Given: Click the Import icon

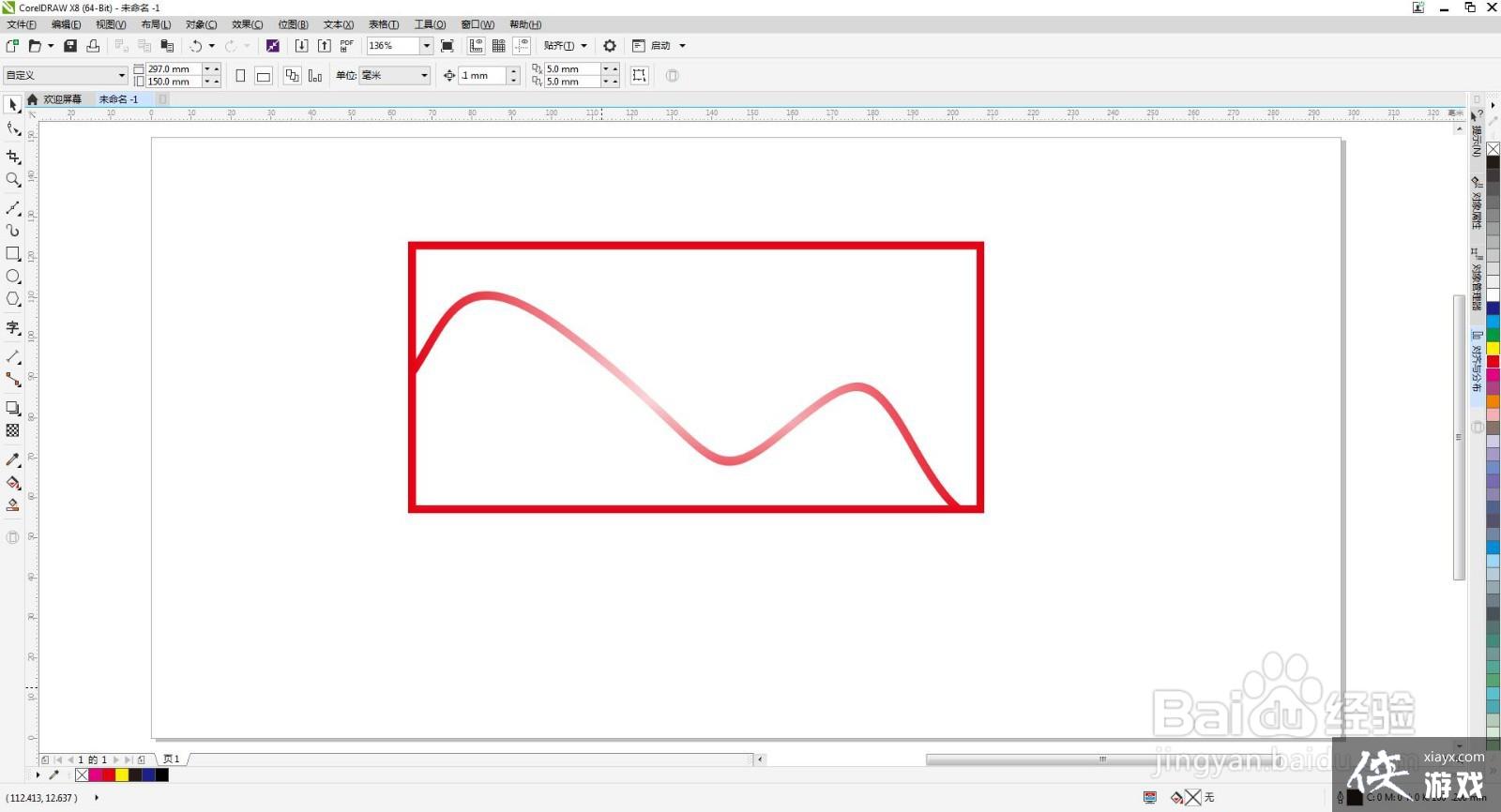Looking at the screenshot, I should pyautogui.click(x=301, y=45).
